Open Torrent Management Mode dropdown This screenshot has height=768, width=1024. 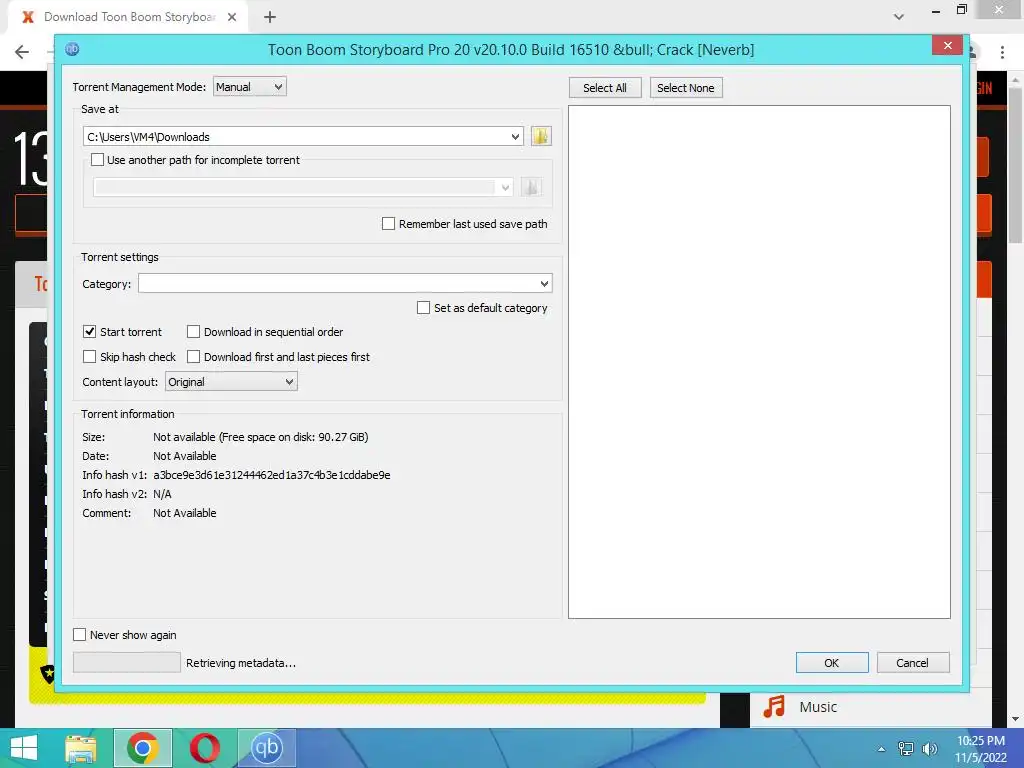249,87
